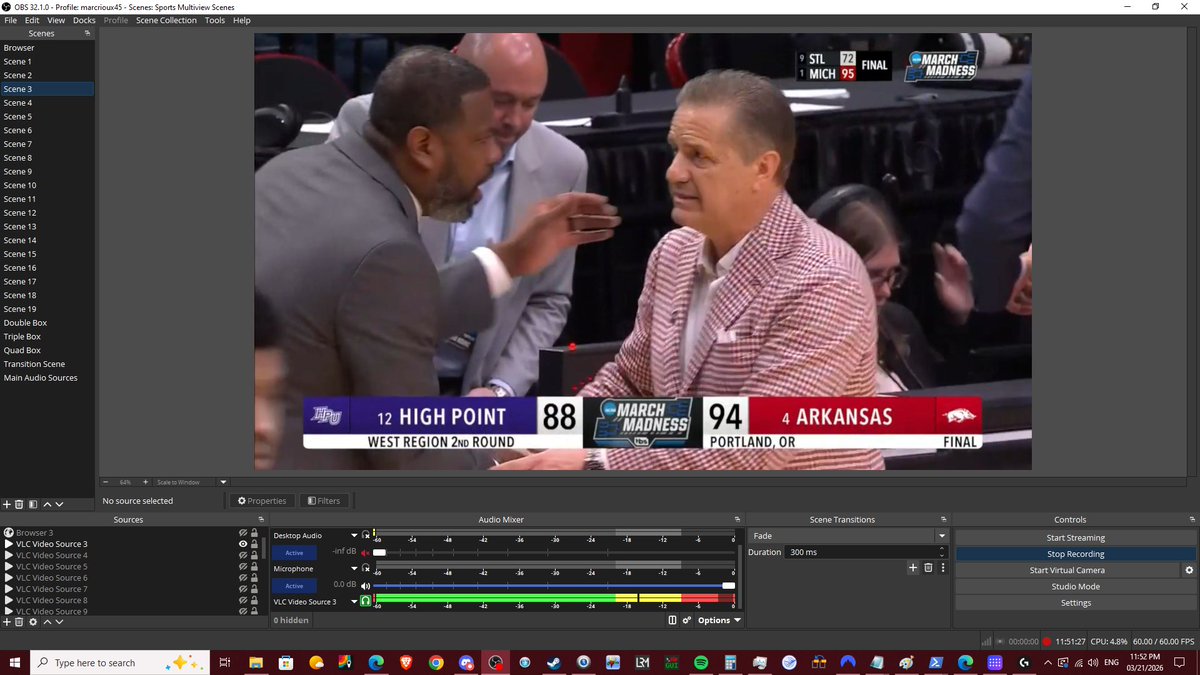Toggle monitoring headphones for VLC Video Source 3
Screen dimensions: 1200x675
coord(366,601)
